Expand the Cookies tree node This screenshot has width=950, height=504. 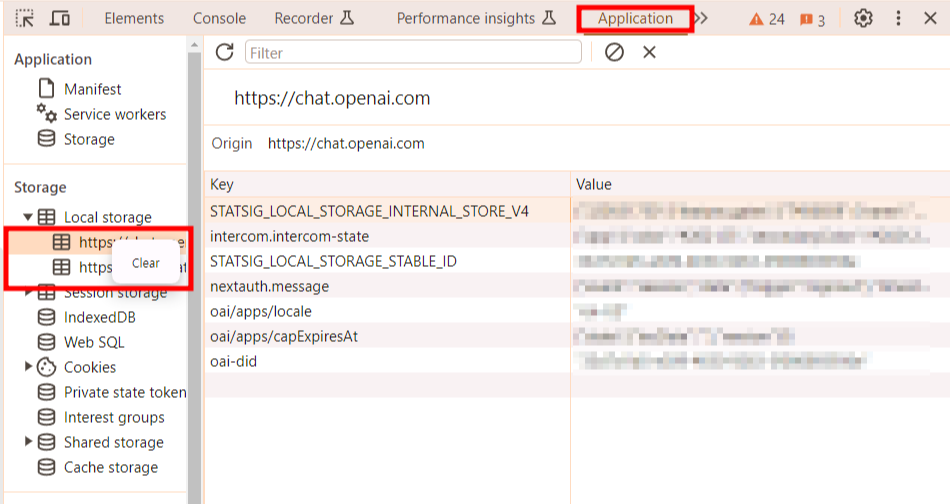pyautogui.click(x=28, y=366)
